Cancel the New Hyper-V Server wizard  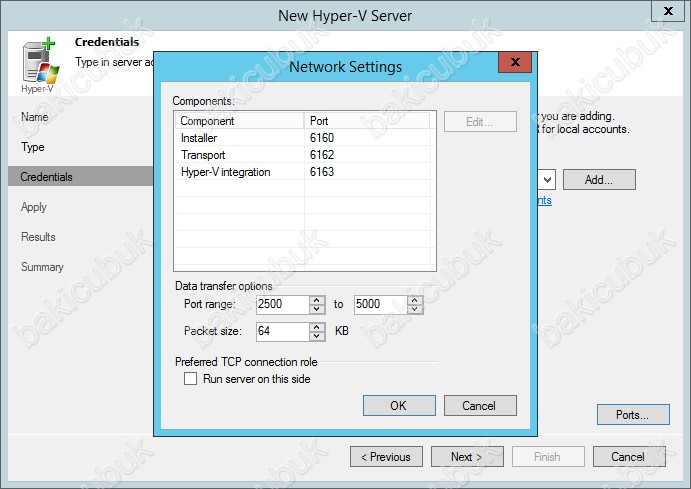pos(629,457)
